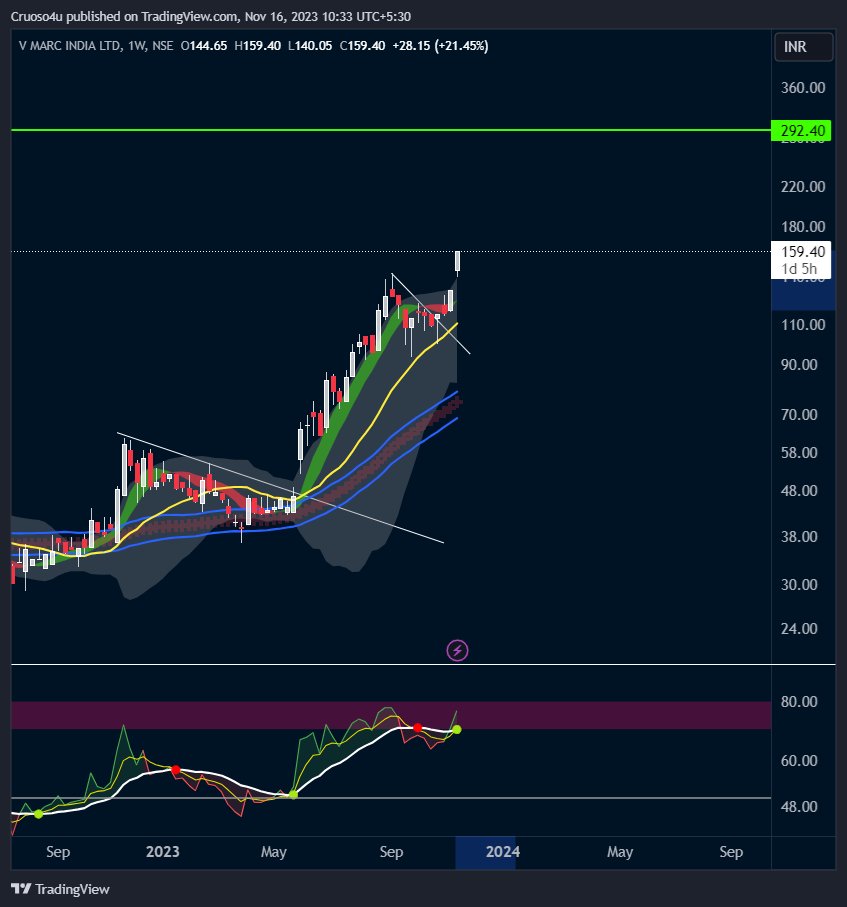
Task: Click the highlighted current-date marker on time axis
Action: point(485,853)
